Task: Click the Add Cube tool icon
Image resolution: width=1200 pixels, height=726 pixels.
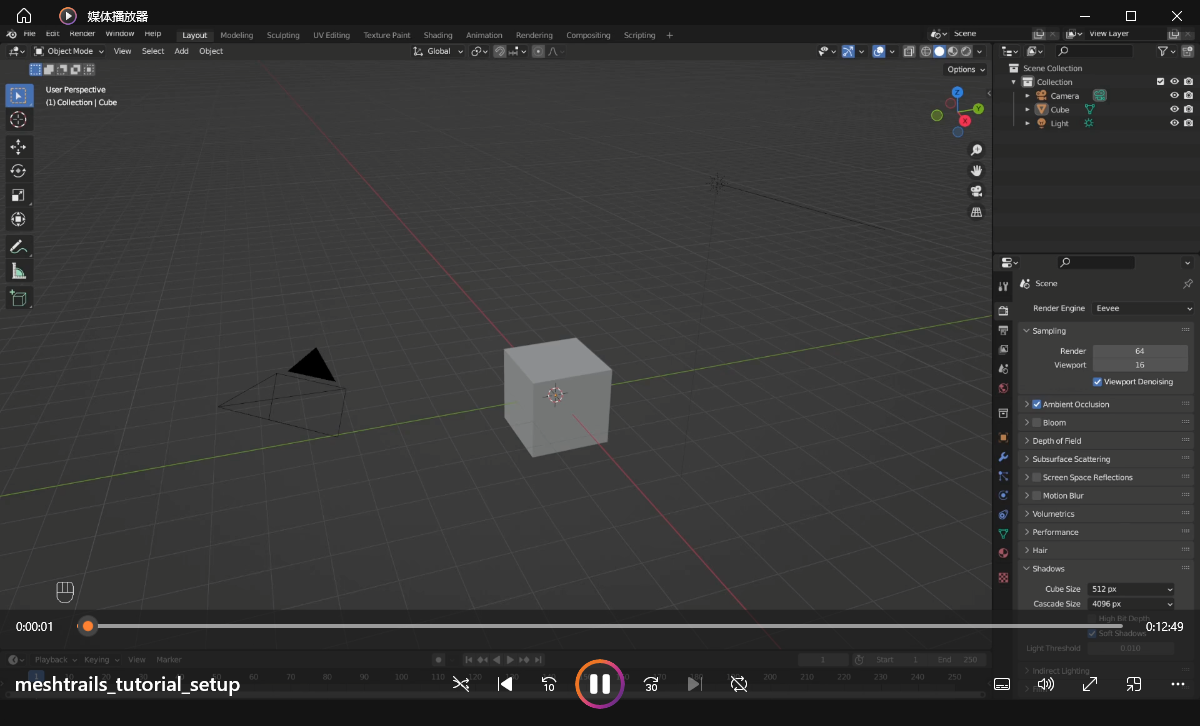Action: 18,297
